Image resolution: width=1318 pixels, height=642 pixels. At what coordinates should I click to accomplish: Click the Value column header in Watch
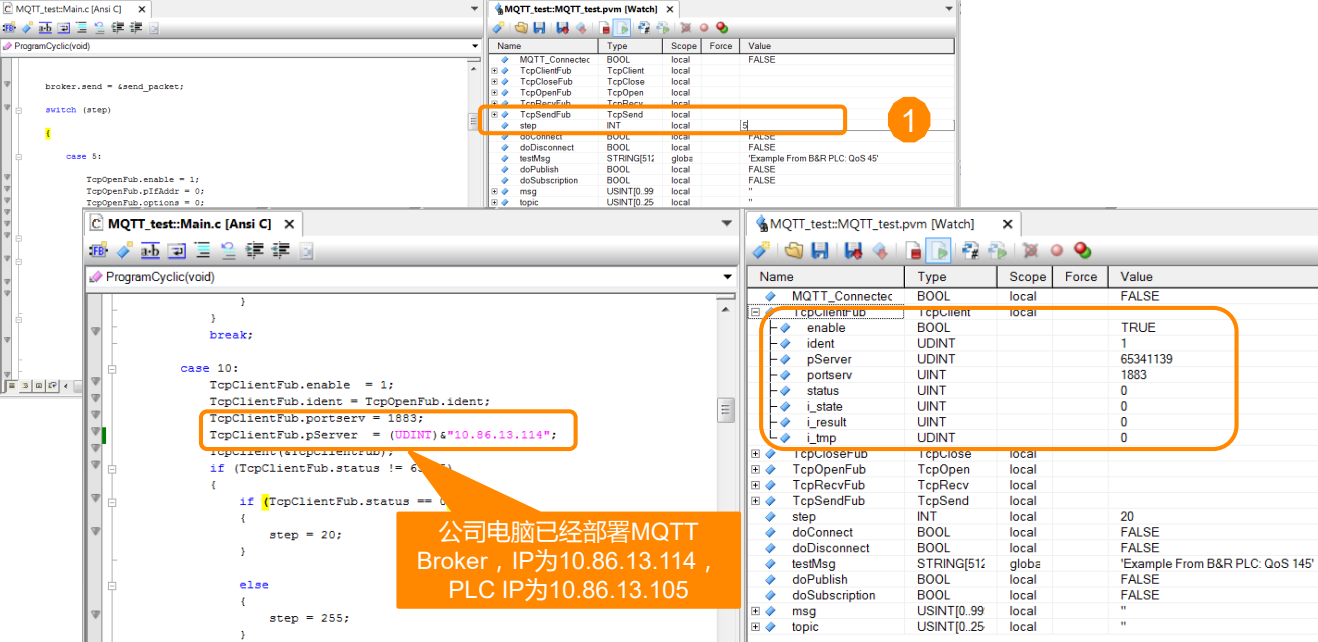[x=1137, y=277]
